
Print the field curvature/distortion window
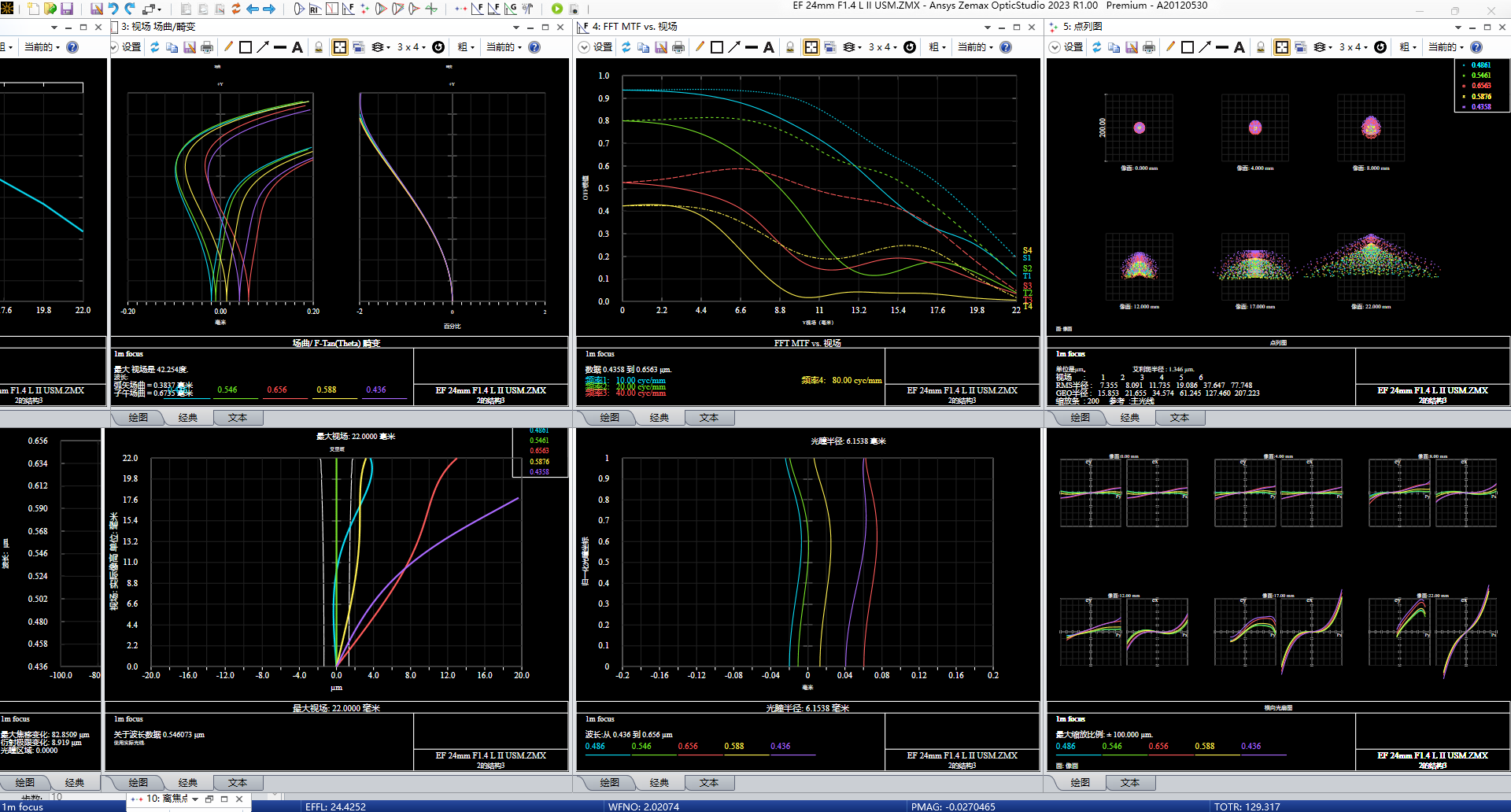207,47
